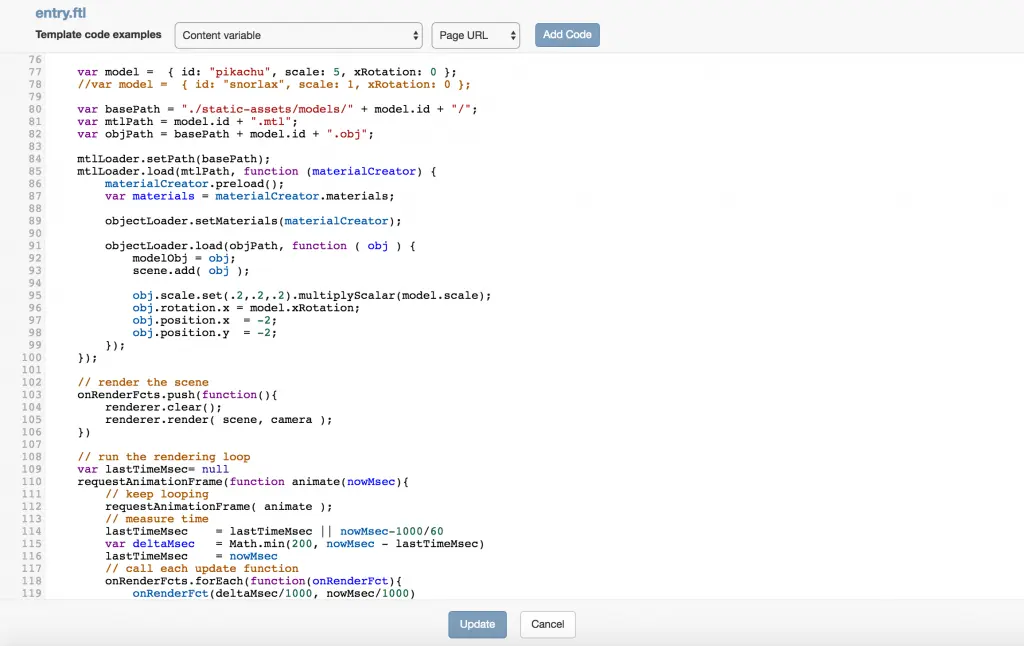Click the commented-out snorlax model line
This screenshot has width=1024, height=646.
(273, 84)
